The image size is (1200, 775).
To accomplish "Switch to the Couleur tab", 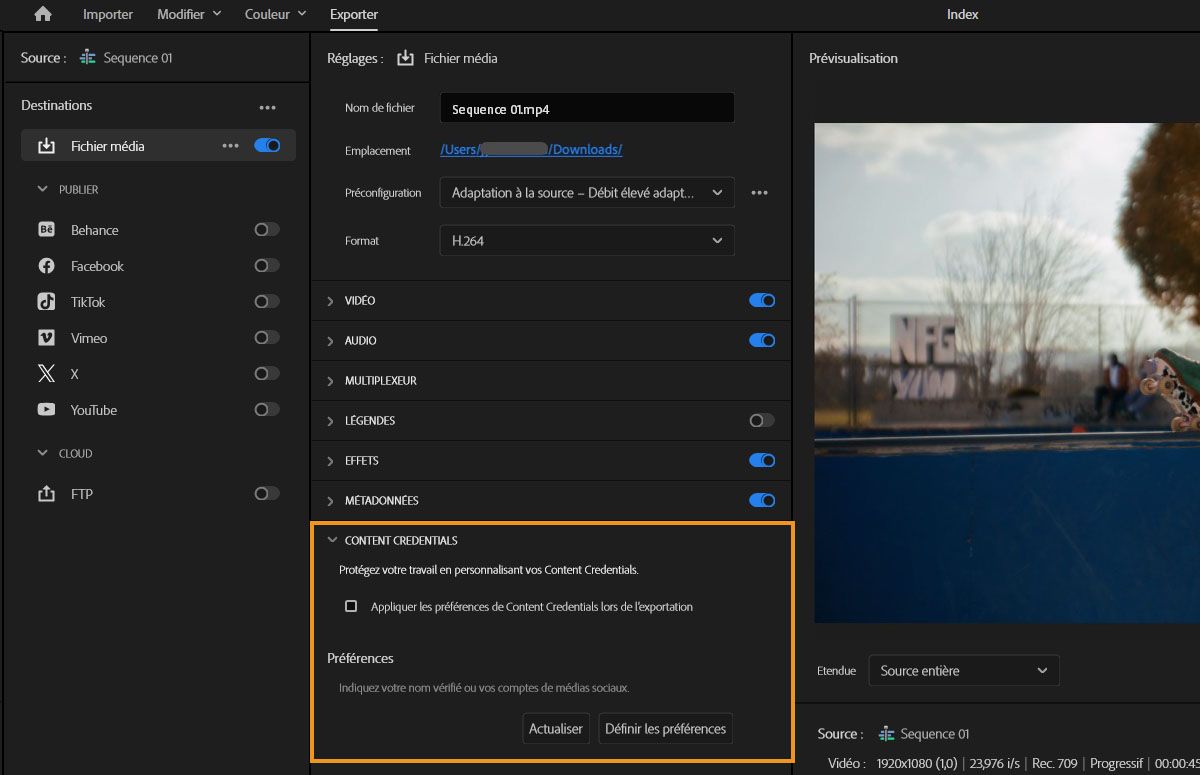I will pos(267,14).
